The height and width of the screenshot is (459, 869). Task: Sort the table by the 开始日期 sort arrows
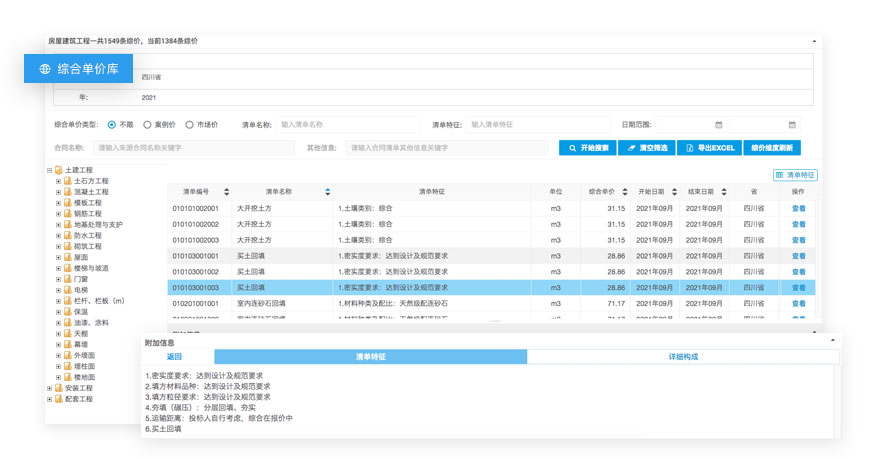click(674, 192)
